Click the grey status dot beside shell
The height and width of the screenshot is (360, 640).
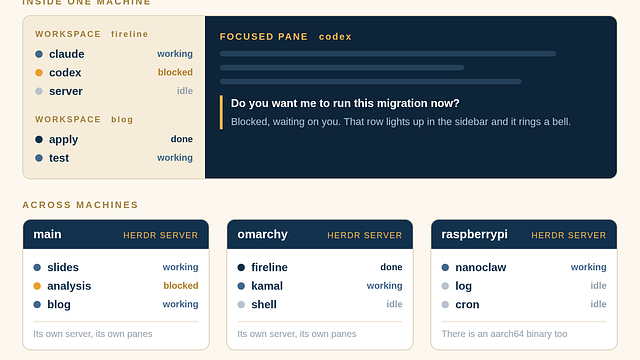point(241,304)
